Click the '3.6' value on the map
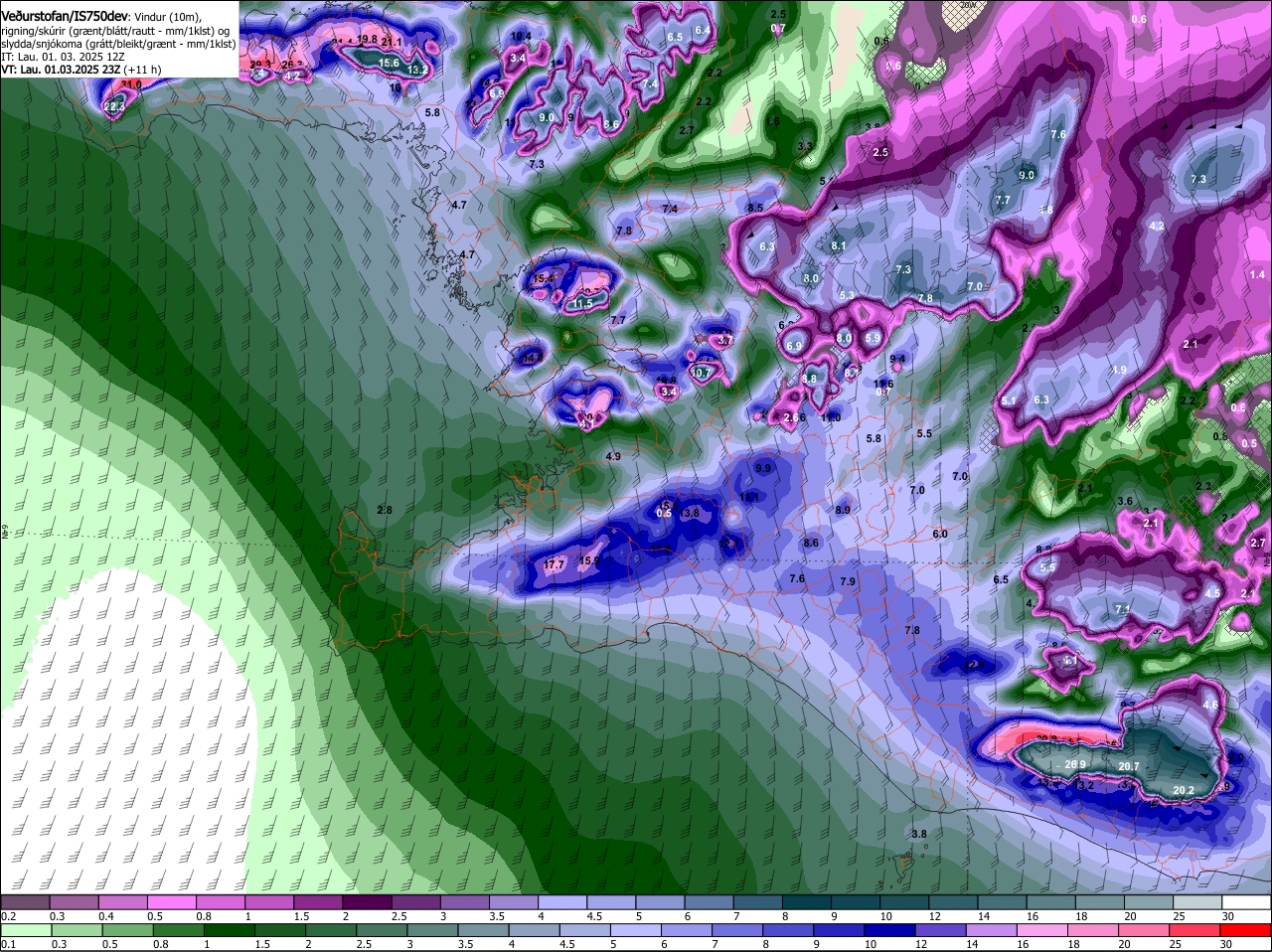The image size is (1272, 952). [1125, 501]
